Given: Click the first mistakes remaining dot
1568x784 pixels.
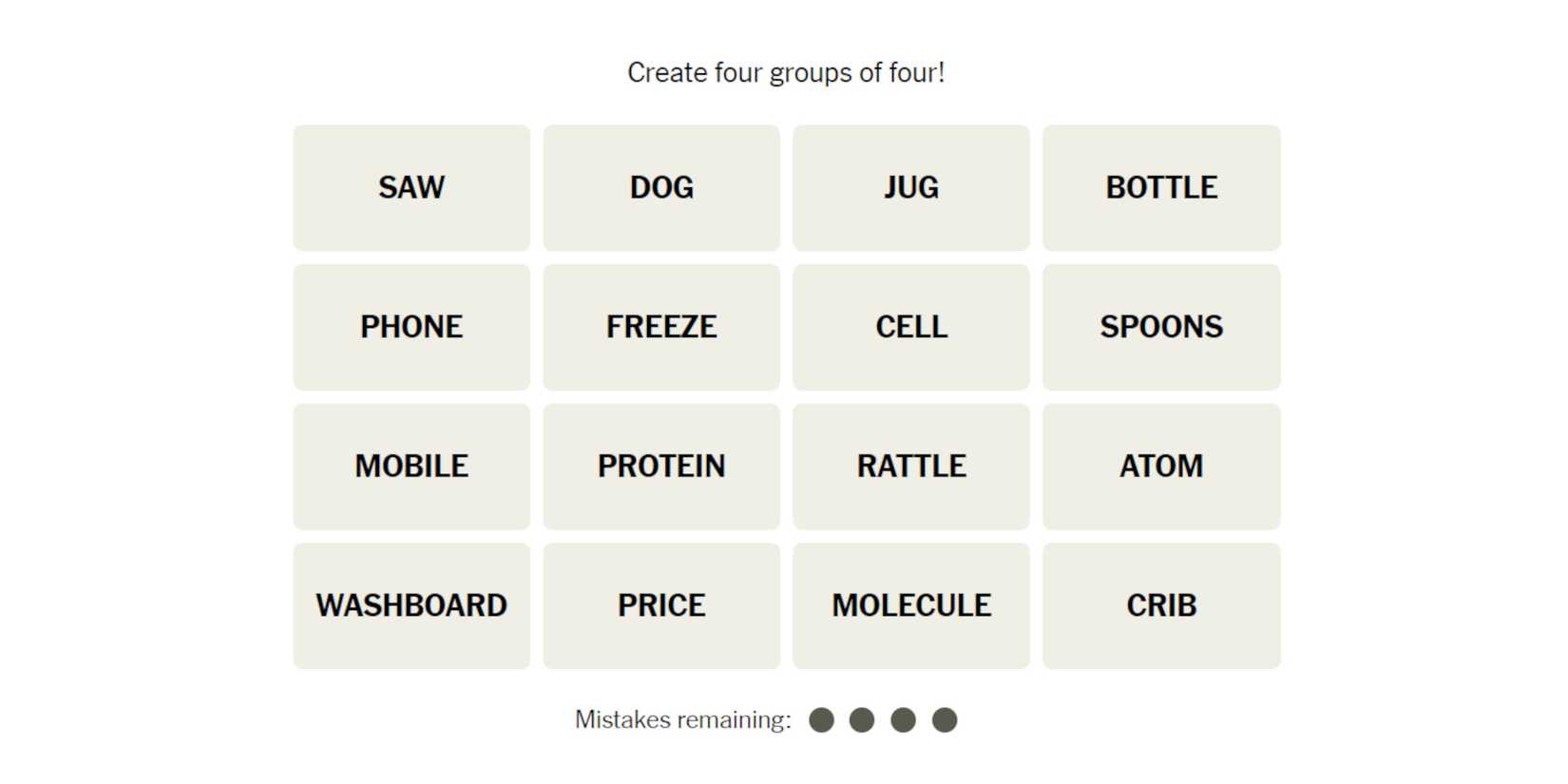Looking at the screenshot, I should [821, 720].
